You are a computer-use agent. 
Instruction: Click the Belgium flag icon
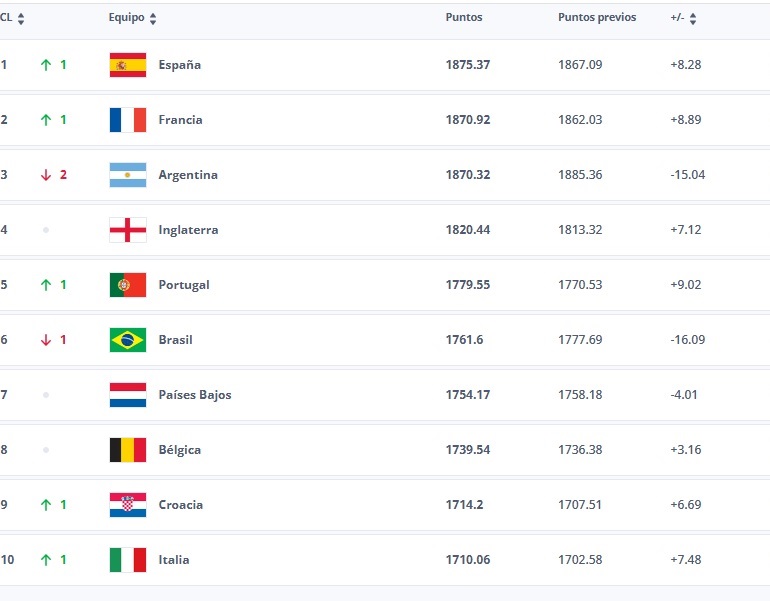pyautogui.click(x=127, y=450)
